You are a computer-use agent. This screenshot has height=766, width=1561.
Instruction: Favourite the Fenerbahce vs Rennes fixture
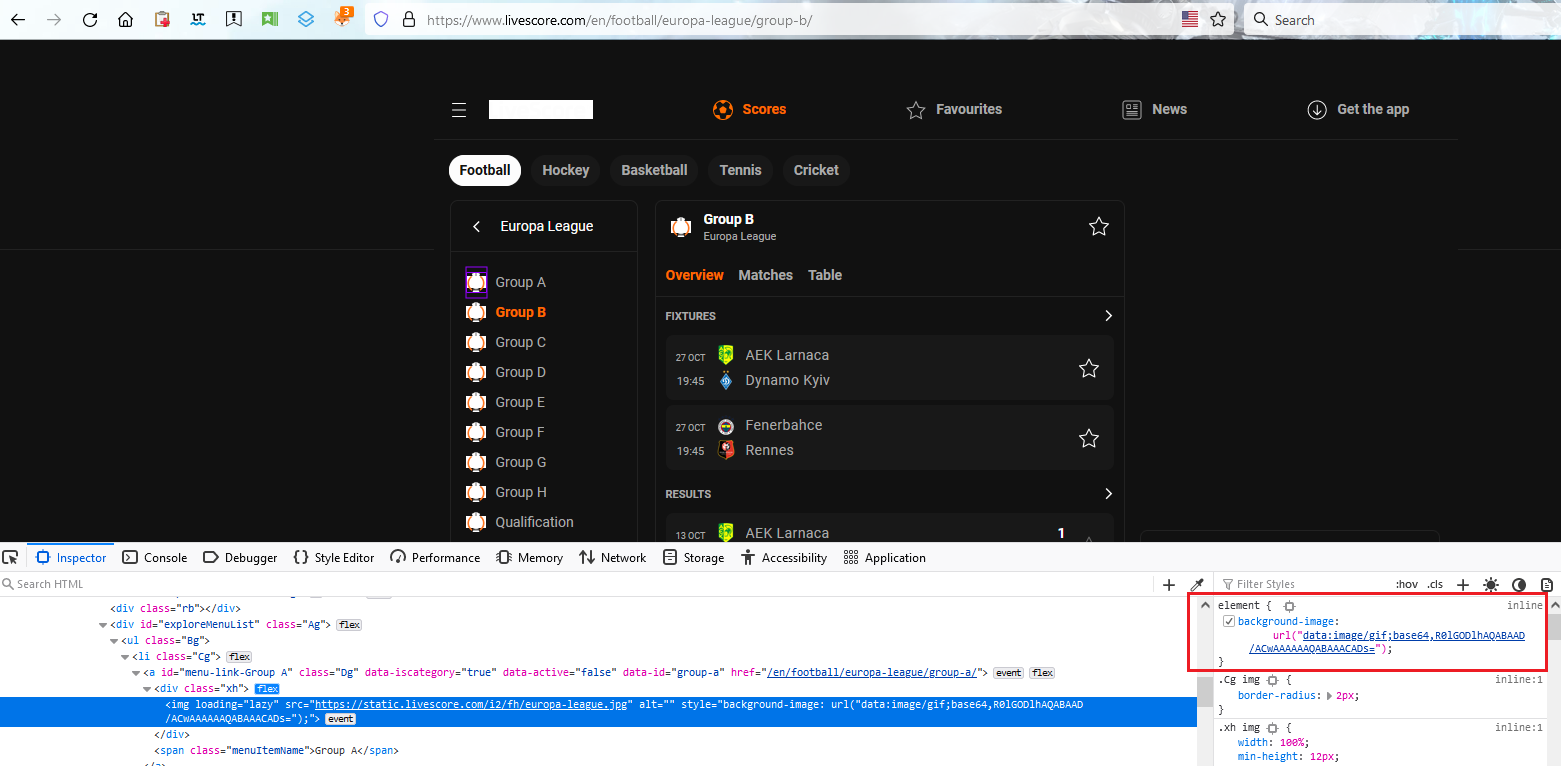pyautogui.click(x=1089, y=438)
